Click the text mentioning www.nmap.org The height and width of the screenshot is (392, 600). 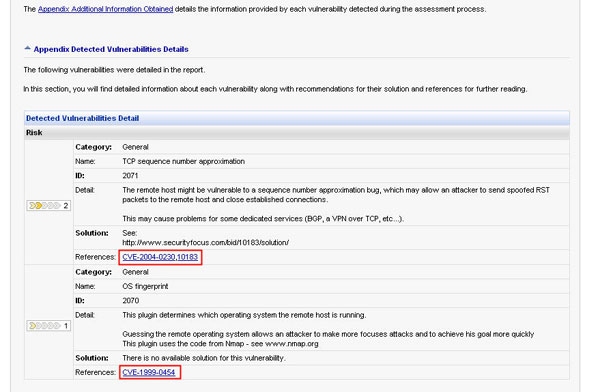[220, 344]
